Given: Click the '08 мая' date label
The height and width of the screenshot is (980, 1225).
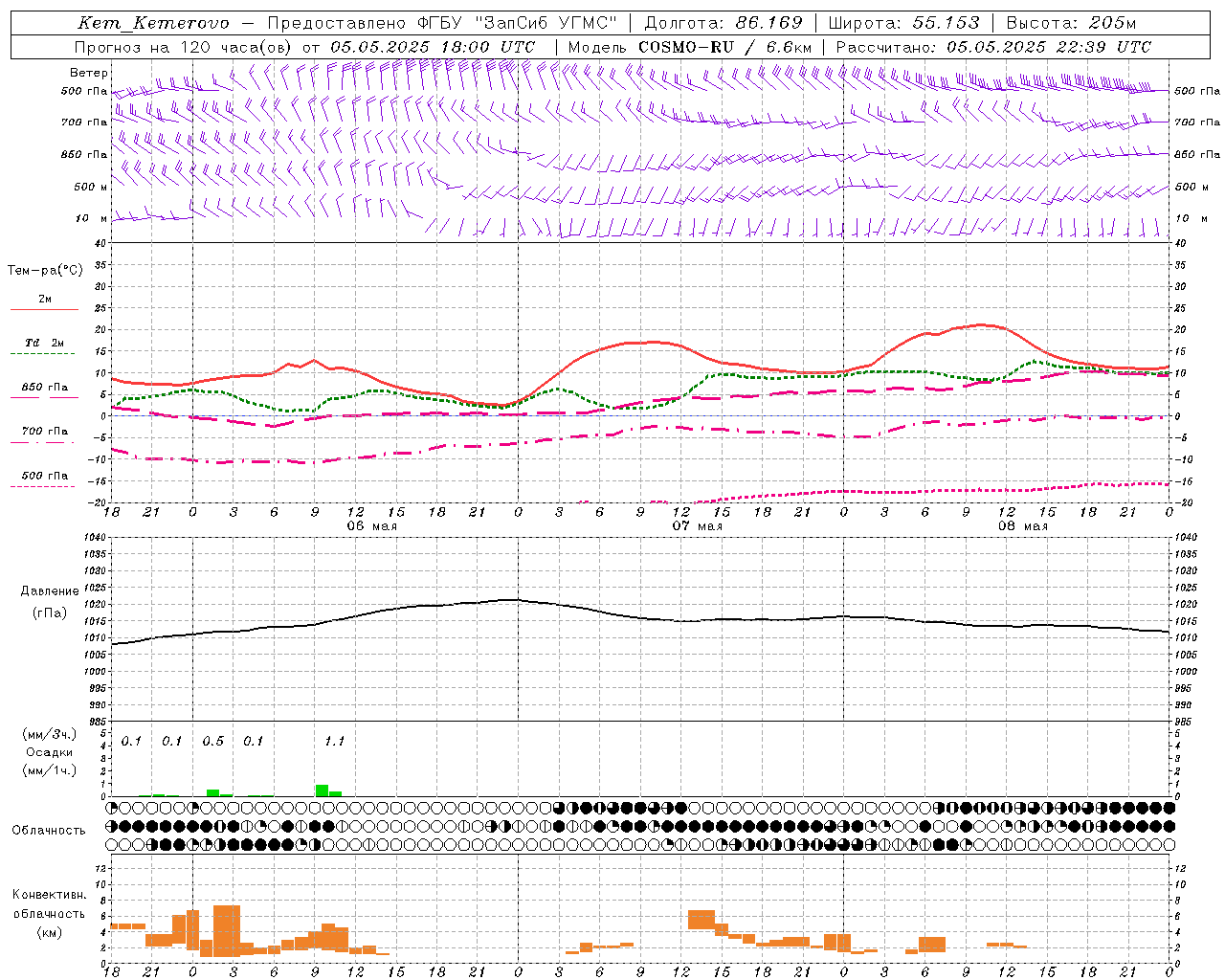Looking at the screenshot, I should click(1023, 526).
